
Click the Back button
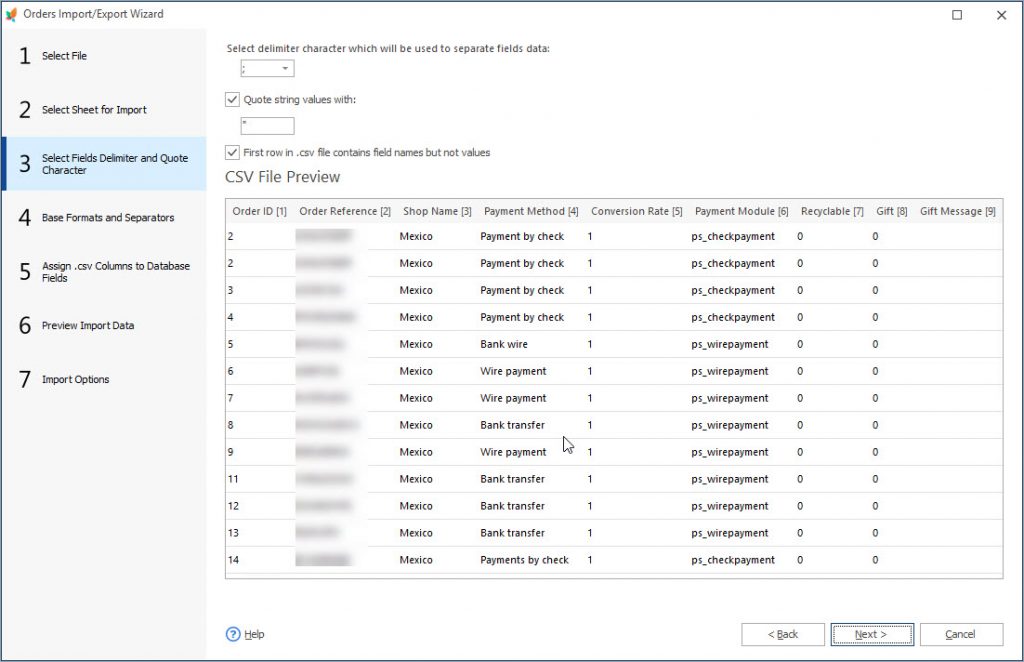(x=782, y=633)
